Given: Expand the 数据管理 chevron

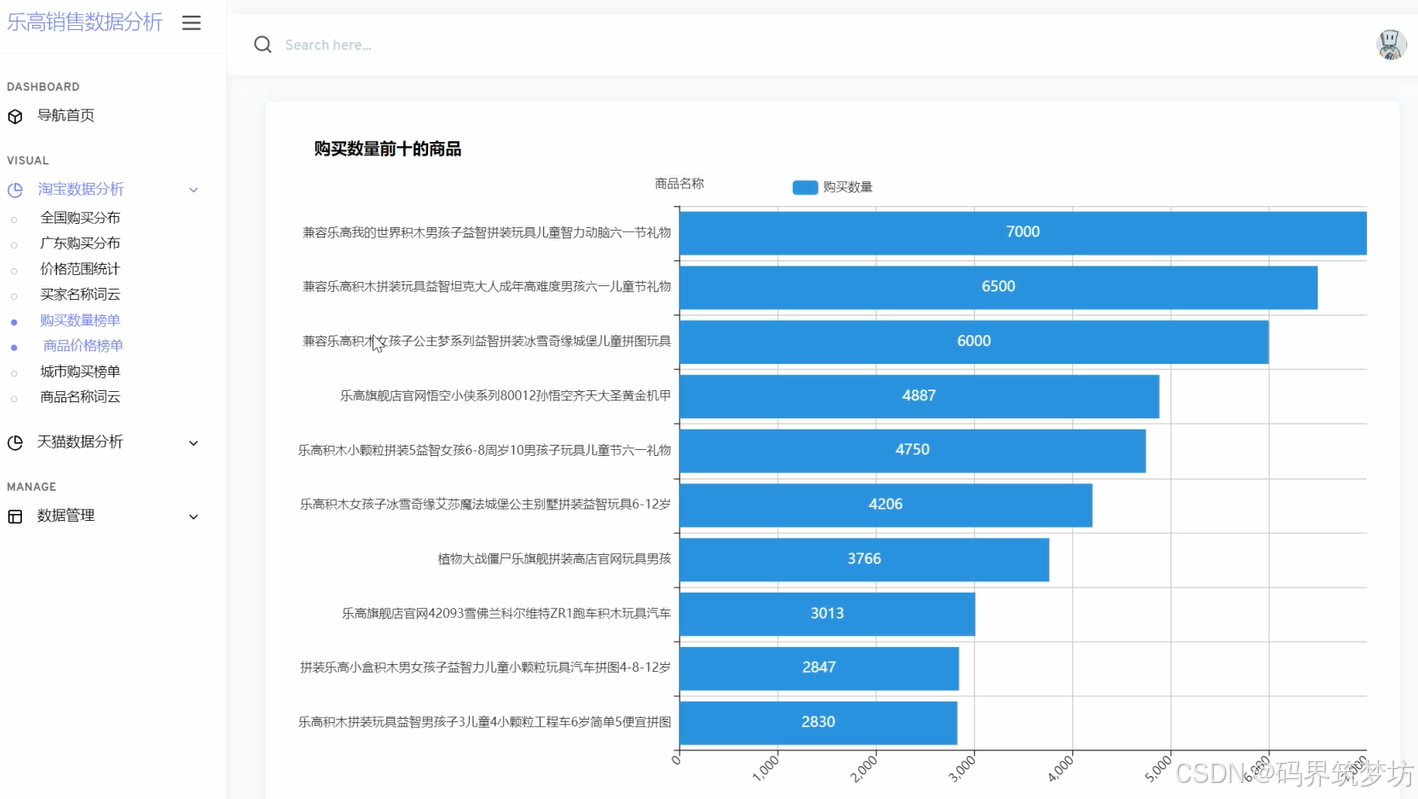Looking at the screenshot, I should (193, 516).
